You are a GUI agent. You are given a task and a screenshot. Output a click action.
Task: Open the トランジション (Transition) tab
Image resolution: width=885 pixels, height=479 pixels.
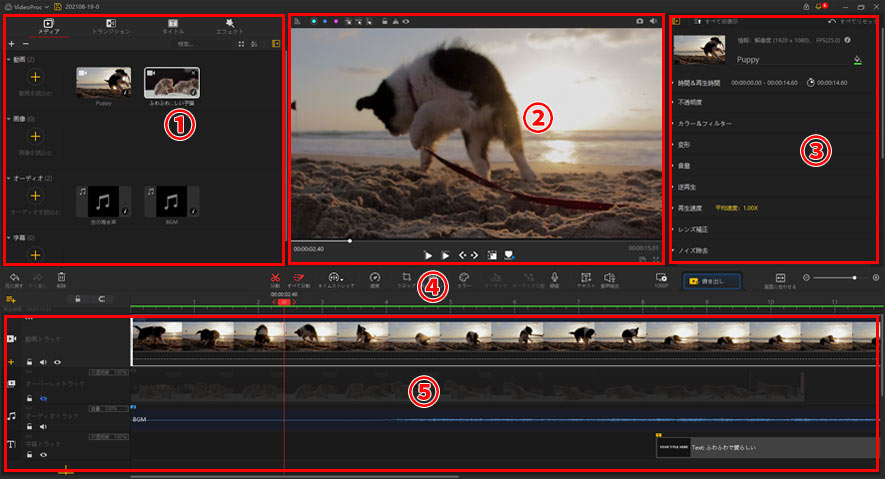click(x=111, y=27)
